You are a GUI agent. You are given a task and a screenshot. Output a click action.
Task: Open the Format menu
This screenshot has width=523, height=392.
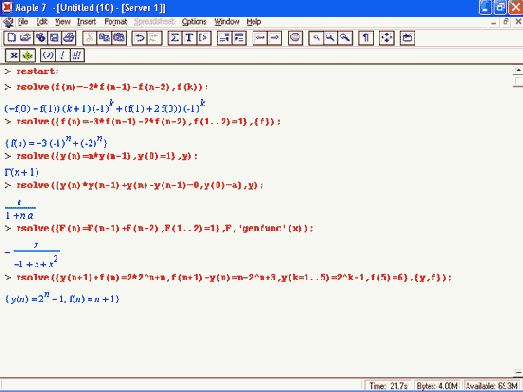tap(115, 22)
